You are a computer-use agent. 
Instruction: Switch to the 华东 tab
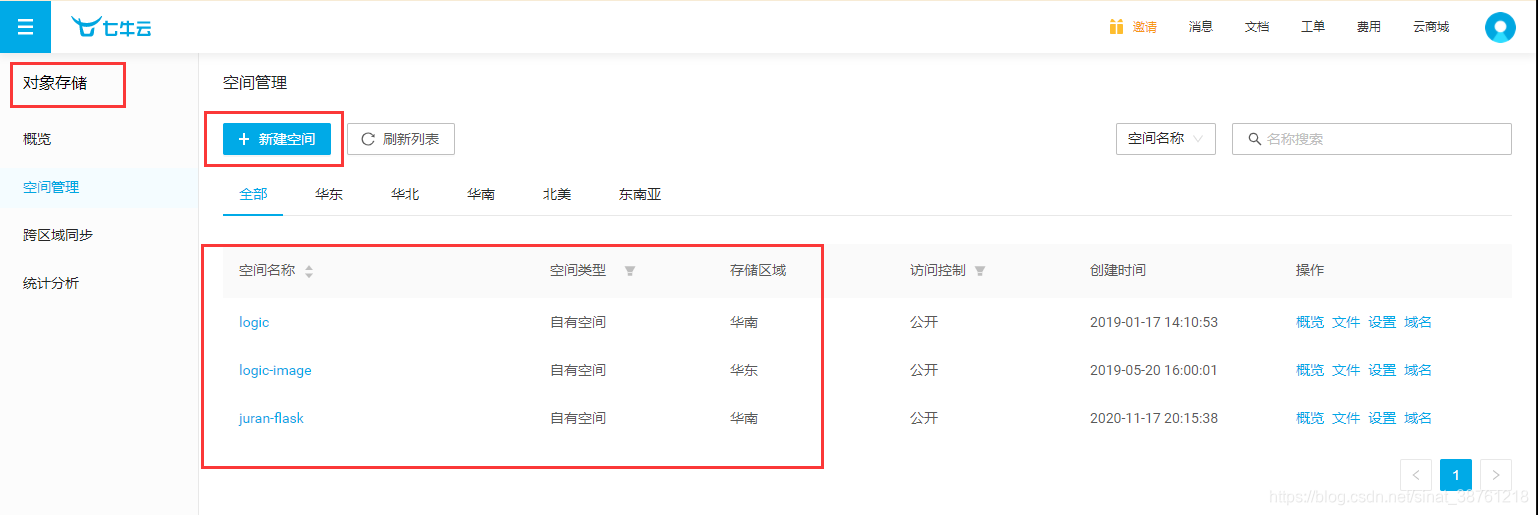329,194
